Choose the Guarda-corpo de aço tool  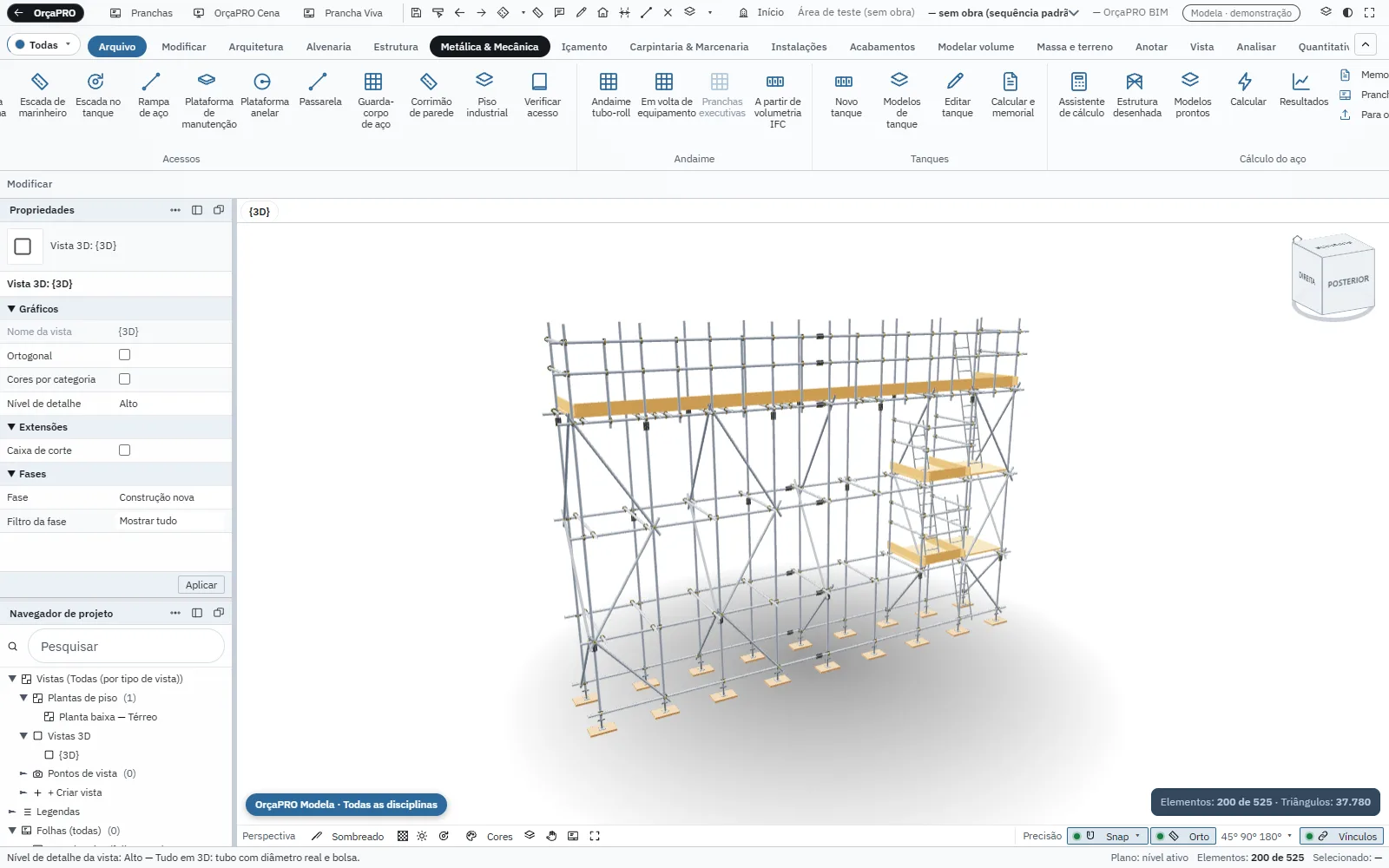point(375,101)
